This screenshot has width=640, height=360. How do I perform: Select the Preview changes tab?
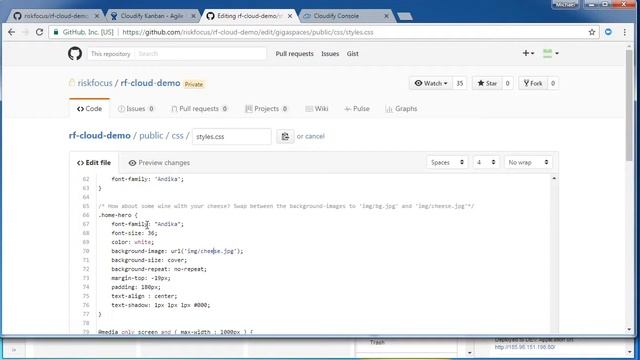[x=159, y=162]
